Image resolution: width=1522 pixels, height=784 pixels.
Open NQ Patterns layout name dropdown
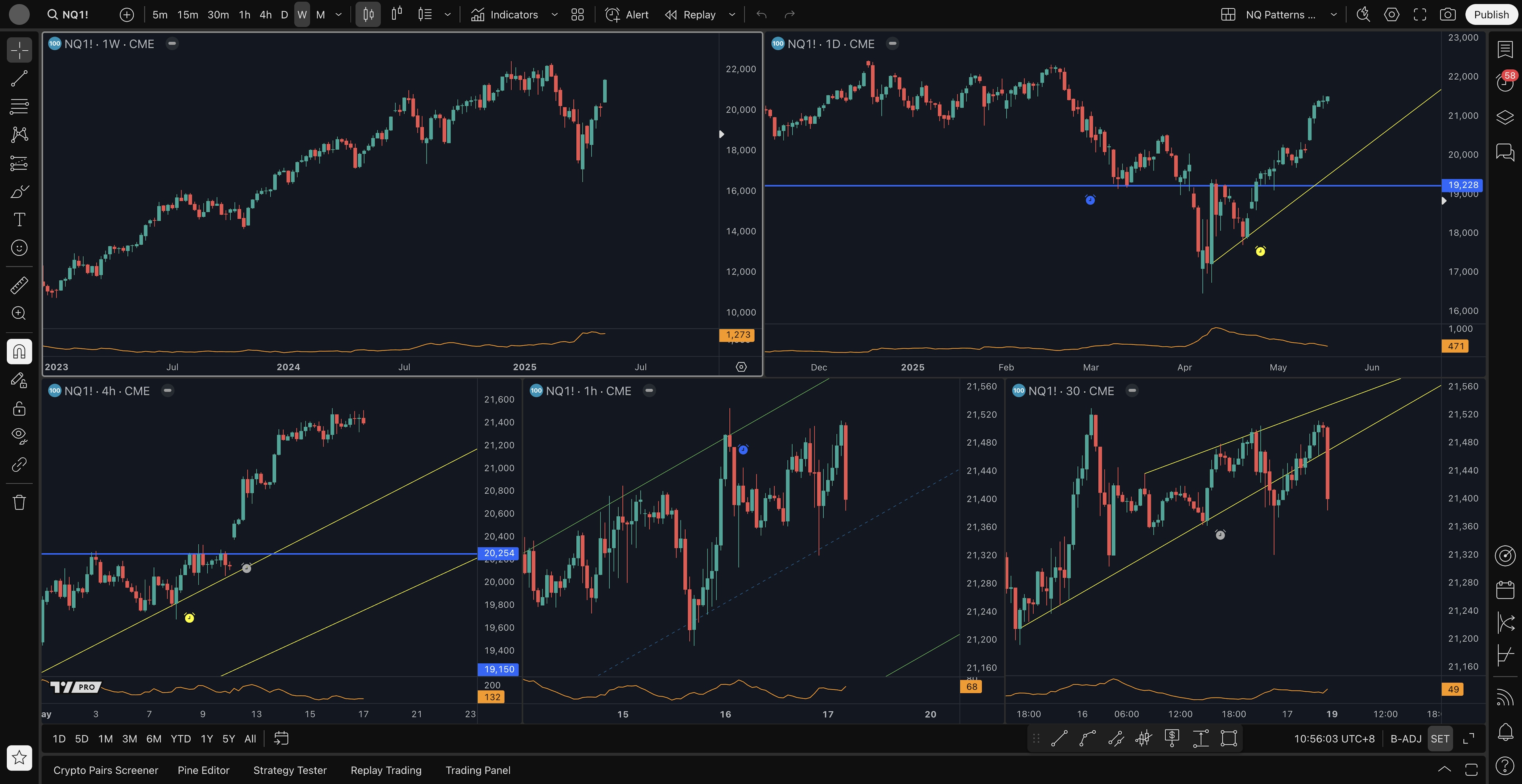[1333, 15]
